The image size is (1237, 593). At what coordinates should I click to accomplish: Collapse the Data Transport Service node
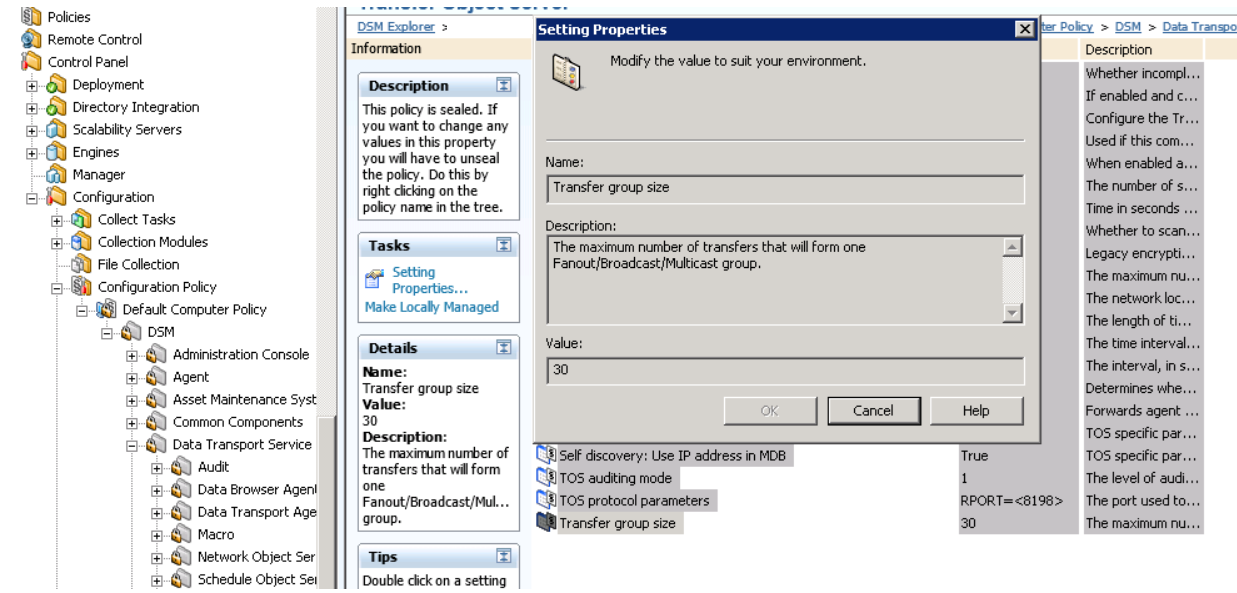pyautogui.click(x=133, y=446)
